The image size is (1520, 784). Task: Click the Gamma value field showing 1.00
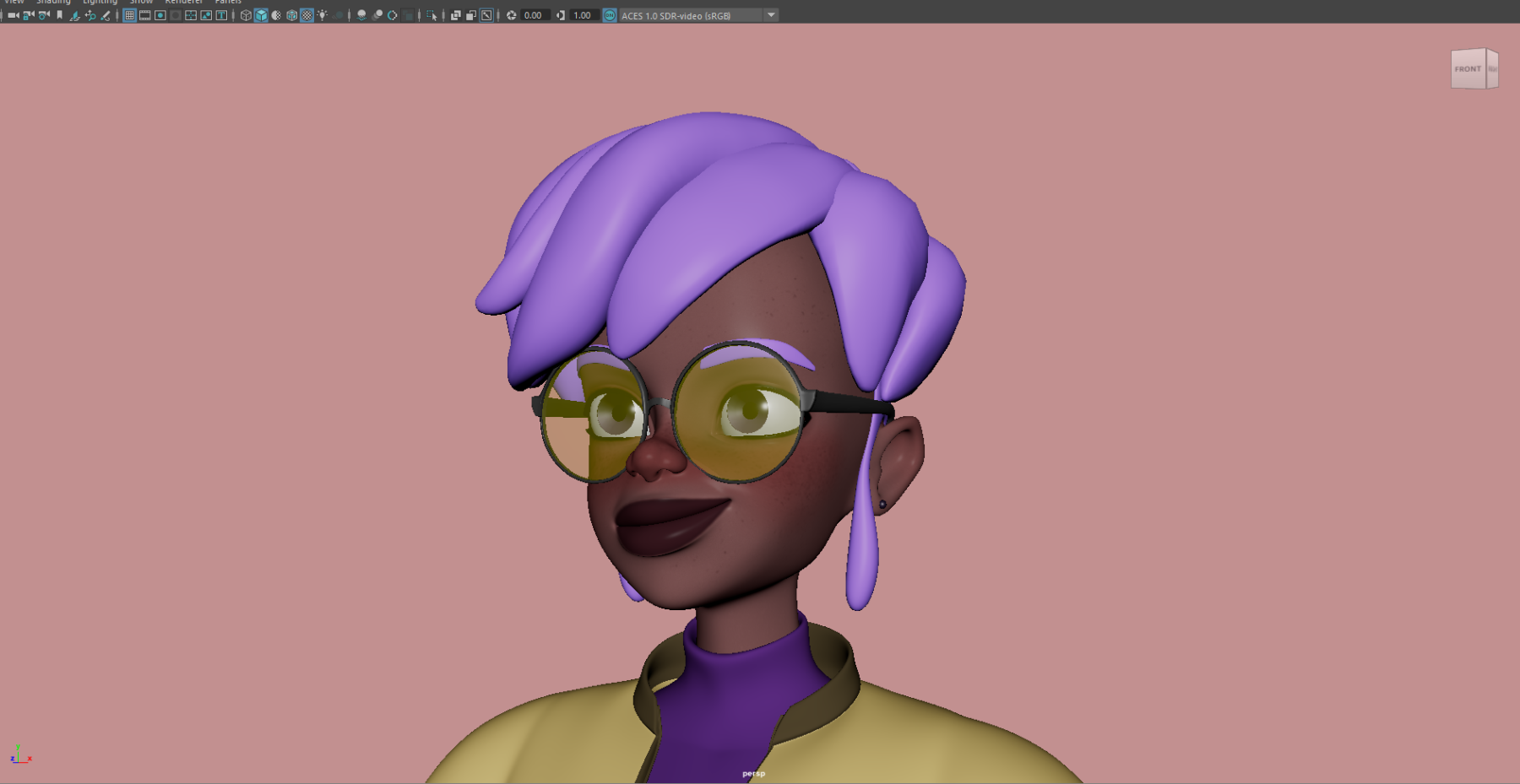click(x=583, y=15)
